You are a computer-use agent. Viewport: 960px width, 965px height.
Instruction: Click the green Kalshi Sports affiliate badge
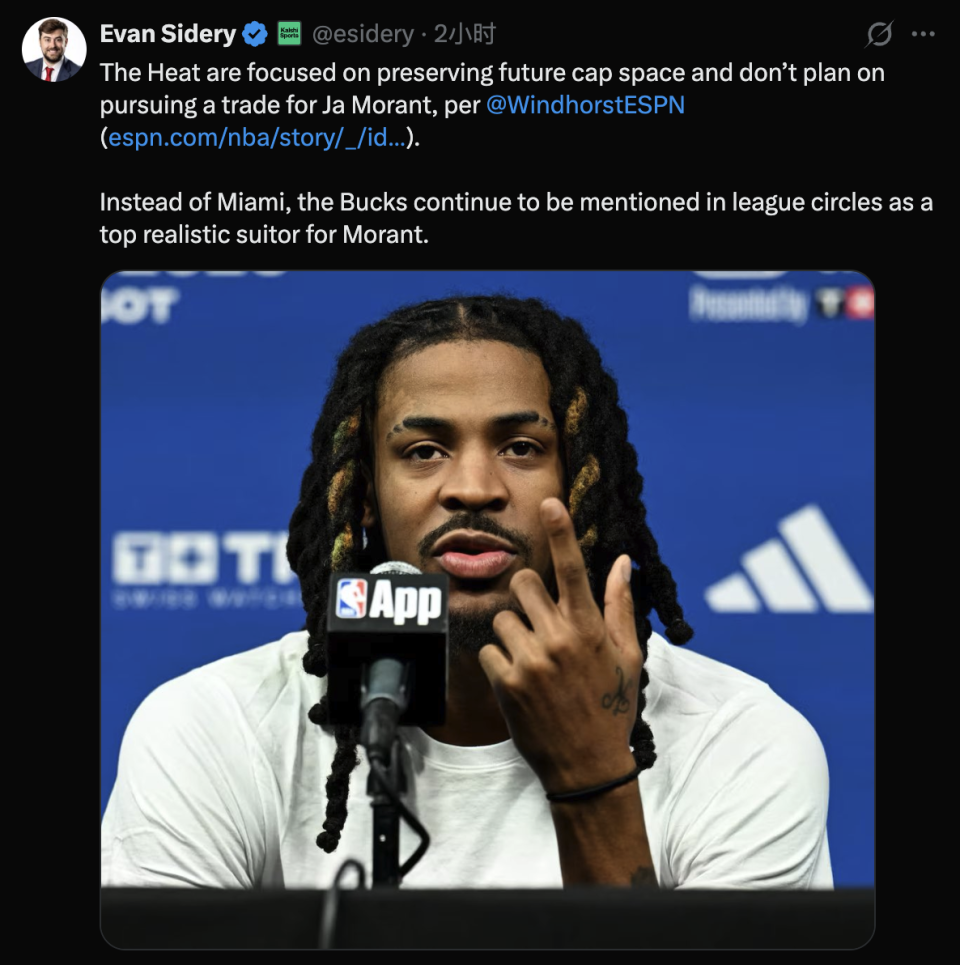point(289,34)
